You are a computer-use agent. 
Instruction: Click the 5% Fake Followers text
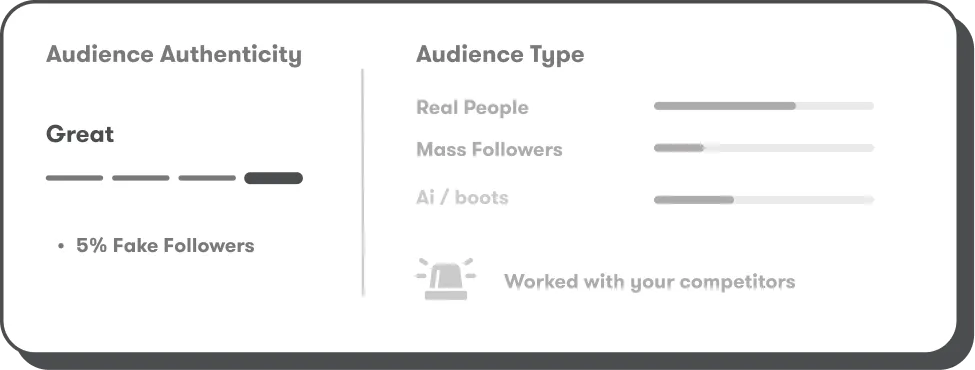point(165,246)
